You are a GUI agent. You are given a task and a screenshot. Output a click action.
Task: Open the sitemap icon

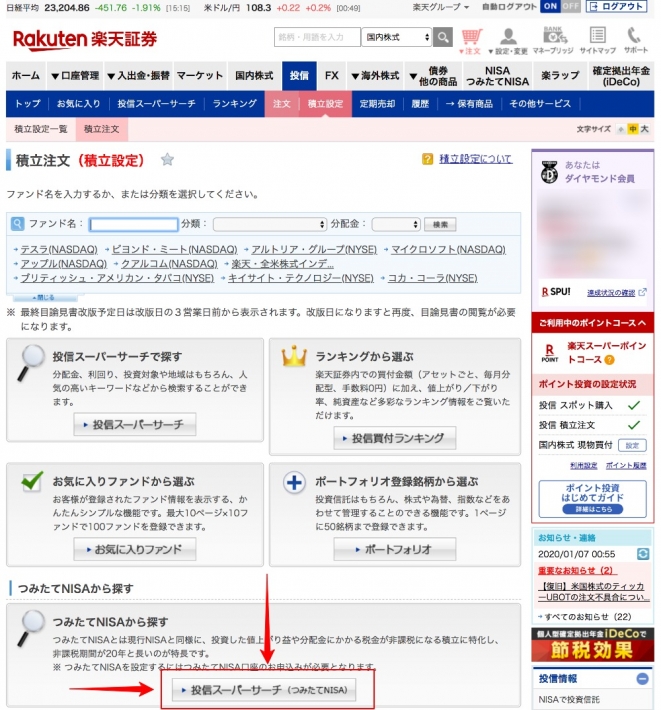coord(598,40)
